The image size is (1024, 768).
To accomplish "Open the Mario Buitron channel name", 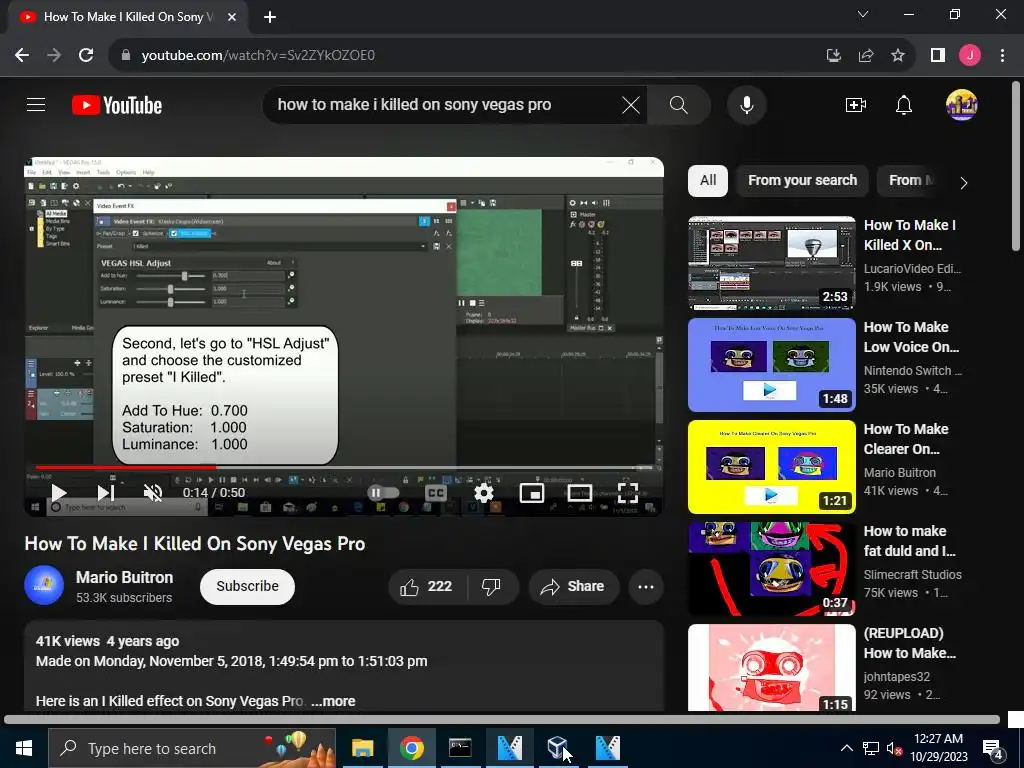I will [x=124, y=577].
